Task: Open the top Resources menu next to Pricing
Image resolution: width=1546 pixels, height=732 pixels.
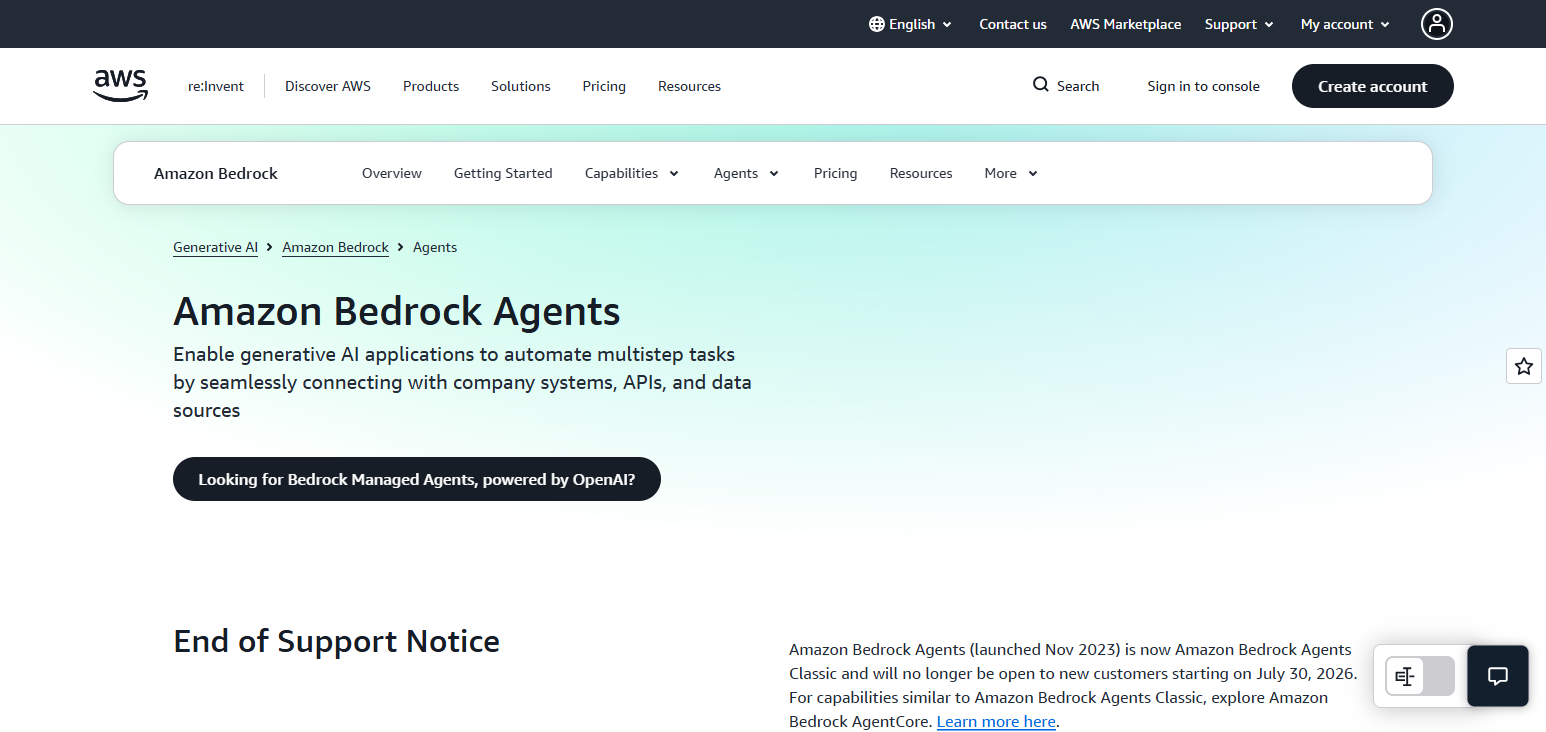Action: point(689,86)
